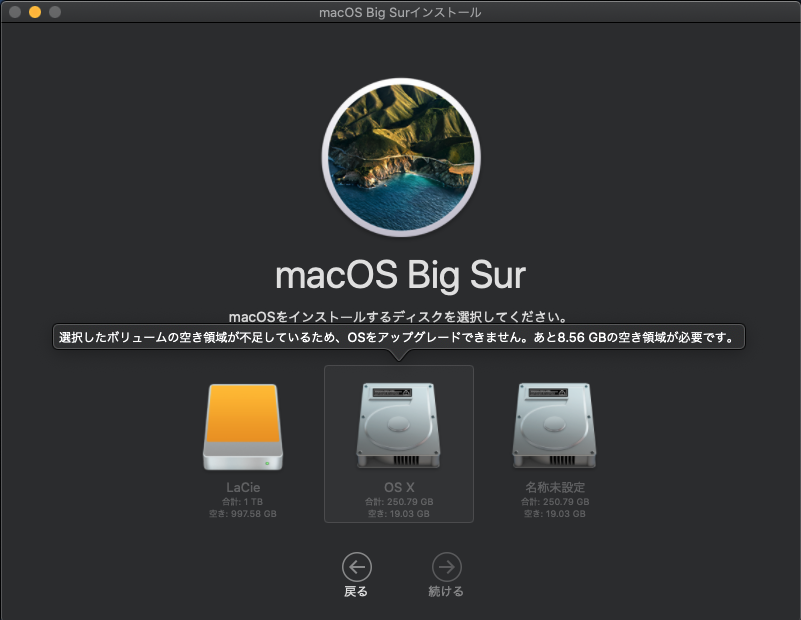Click the 合計: 1 TB text
This screenshot has height=620, width=801.
tap(243, 502)
